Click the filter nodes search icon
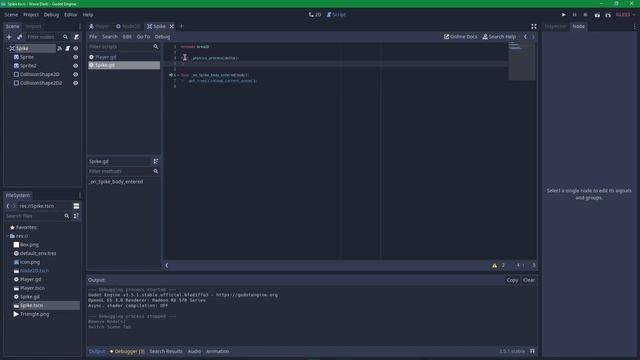Image resolution: width=640 pixels, height=360 pixels. pos(65,37)
